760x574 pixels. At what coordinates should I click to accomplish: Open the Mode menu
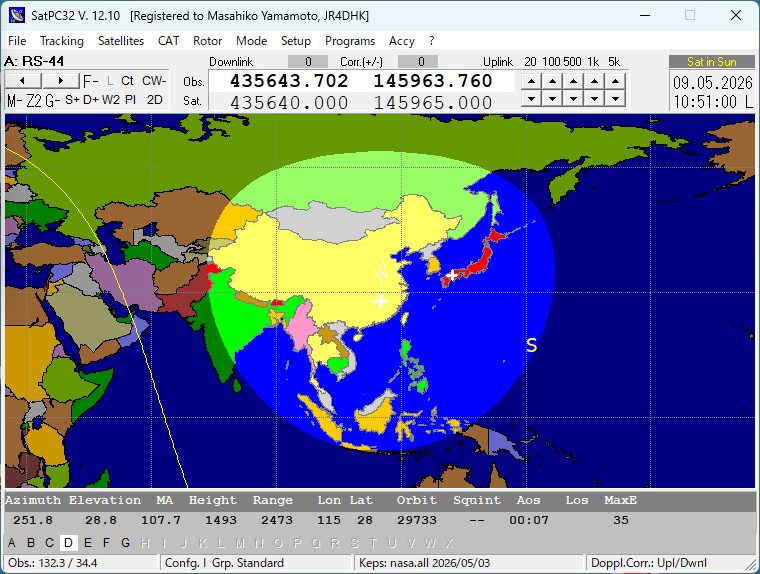point(252,41)
